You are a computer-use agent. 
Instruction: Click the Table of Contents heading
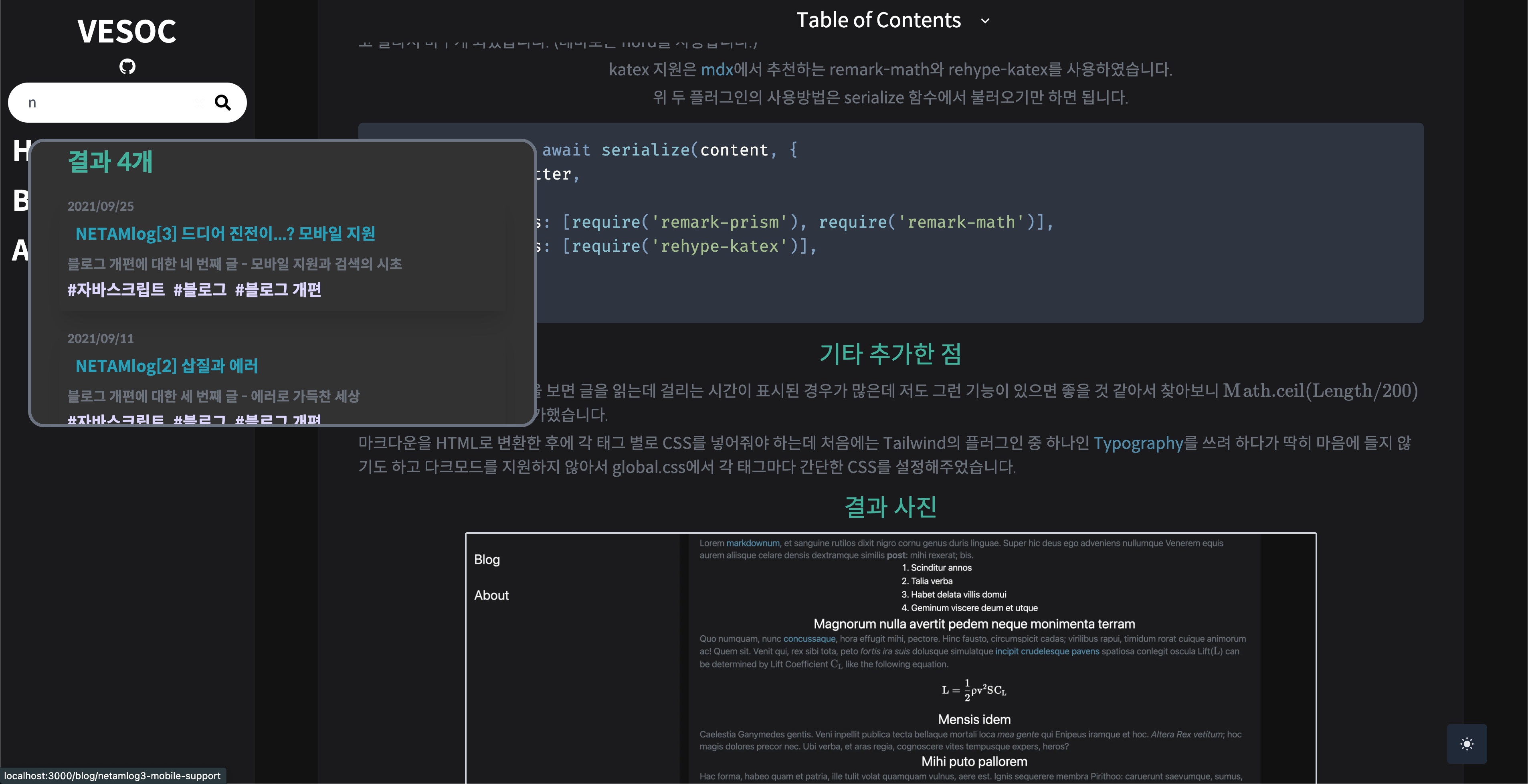(878, 20)
